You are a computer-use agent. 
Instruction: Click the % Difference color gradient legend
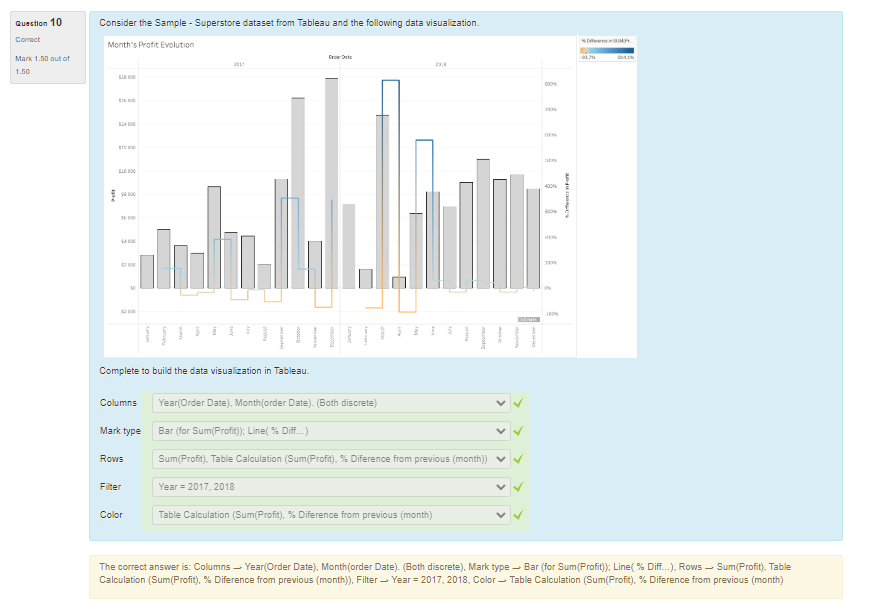click(x=607, y=49)
